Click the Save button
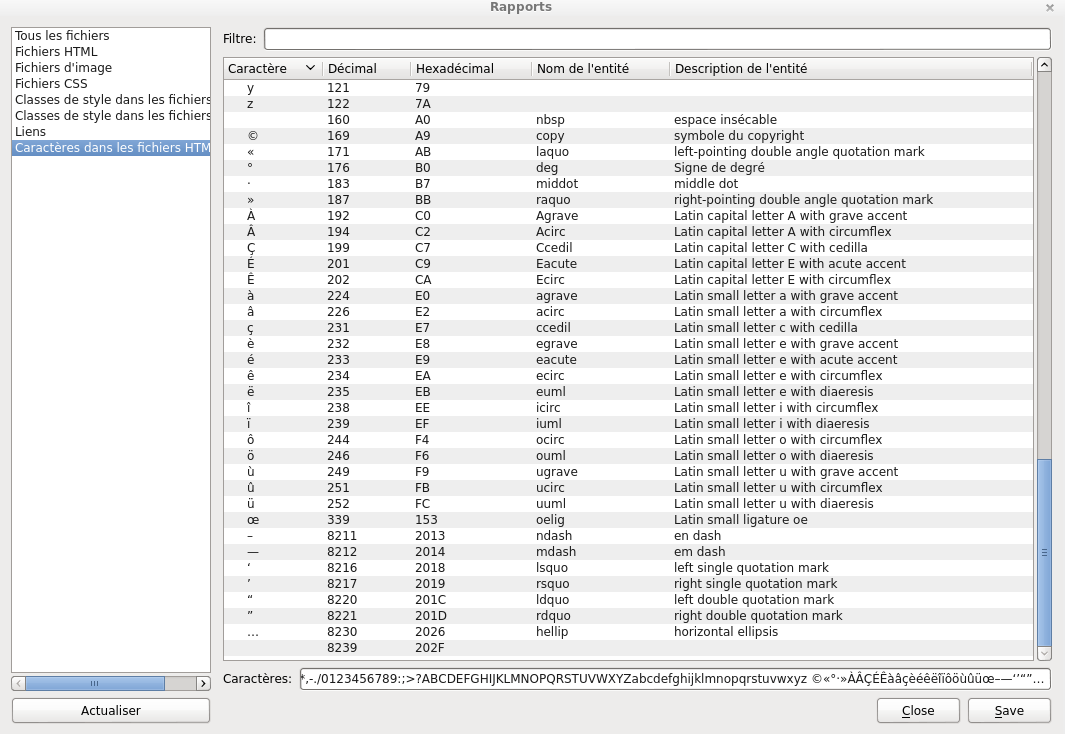 (x=1009, y=711)
